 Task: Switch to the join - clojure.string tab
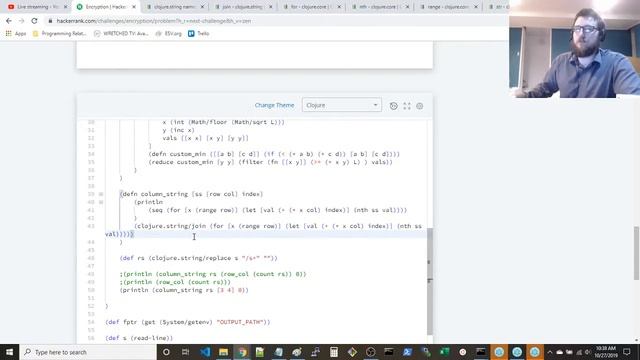pos(242,7)
